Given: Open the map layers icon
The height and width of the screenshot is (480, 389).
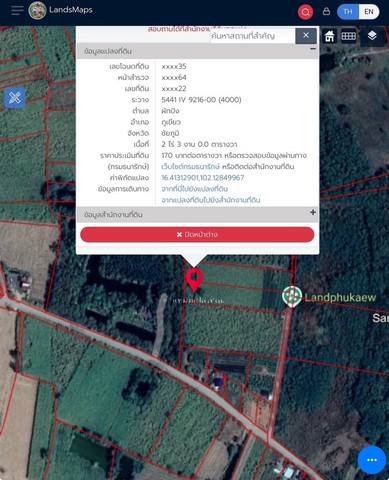Looking at the screenshot, I should click(372, 35).
